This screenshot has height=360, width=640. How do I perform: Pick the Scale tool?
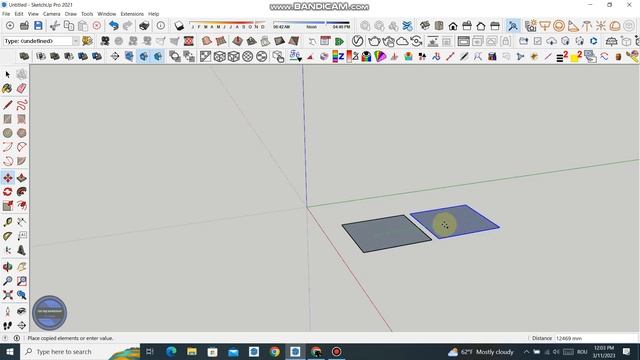7,205
